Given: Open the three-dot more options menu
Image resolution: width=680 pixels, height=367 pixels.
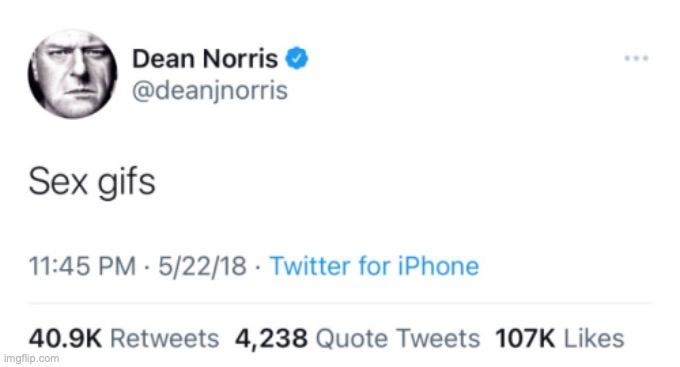Looking at the screenshot, I should click(x=636, y=58).
